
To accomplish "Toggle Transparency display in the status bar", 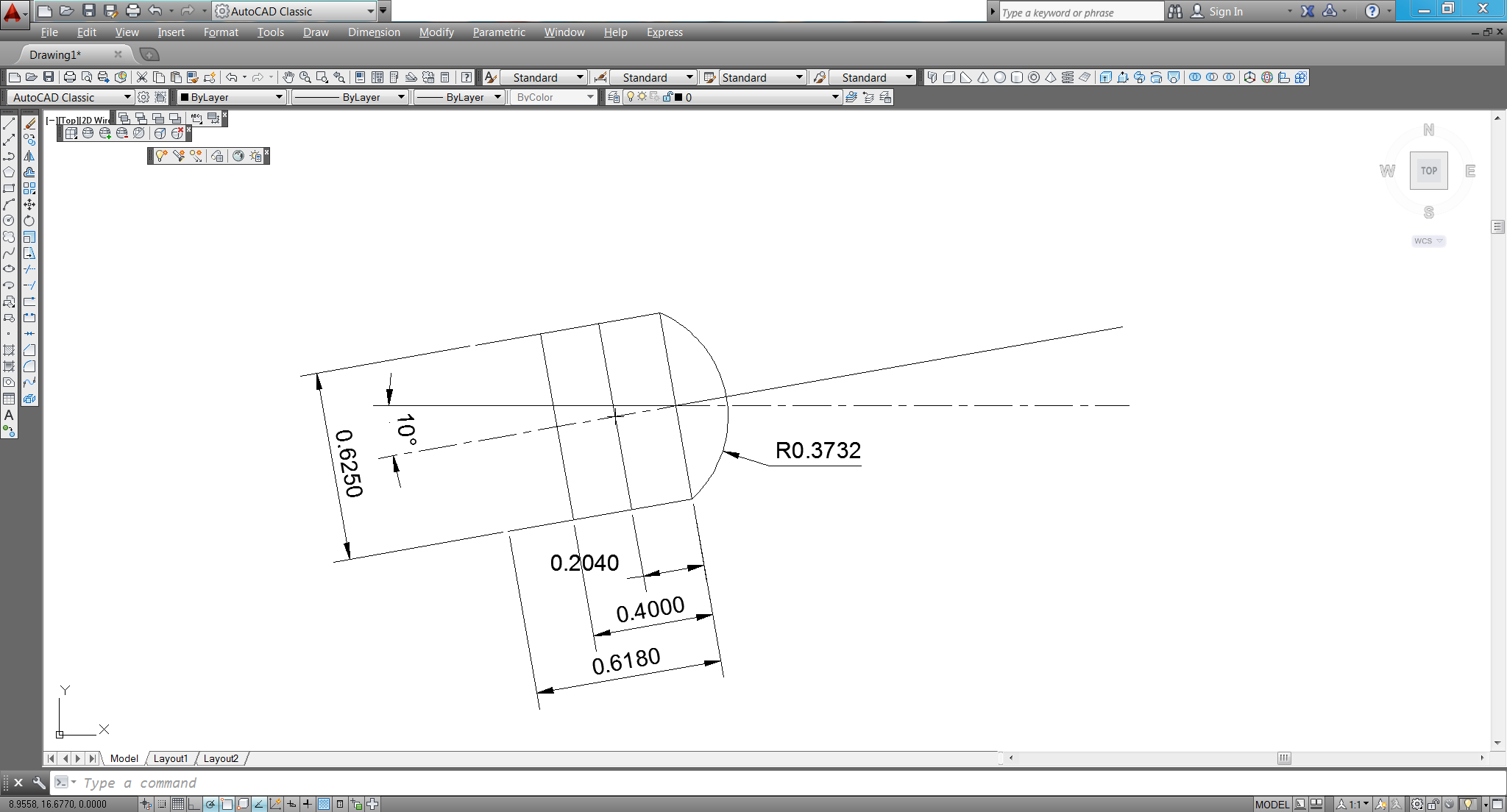I will point(324,804).
